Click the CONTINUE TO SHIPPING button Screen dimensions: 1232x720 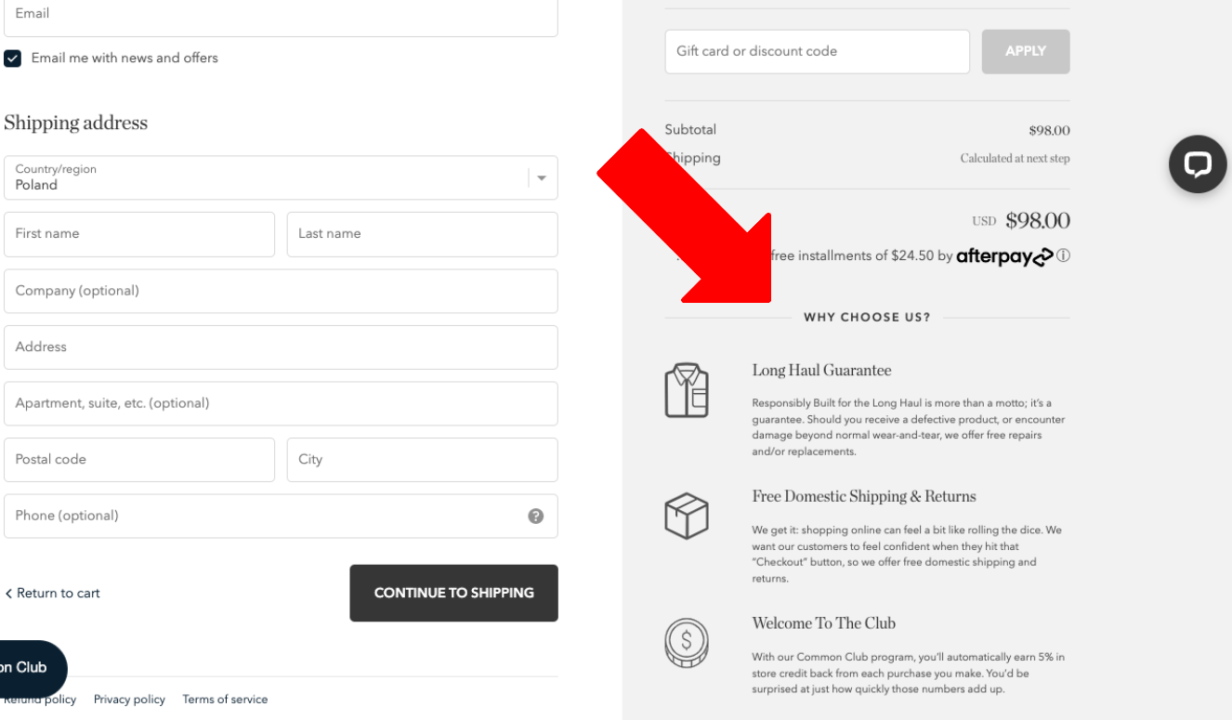tap(453, 593)
